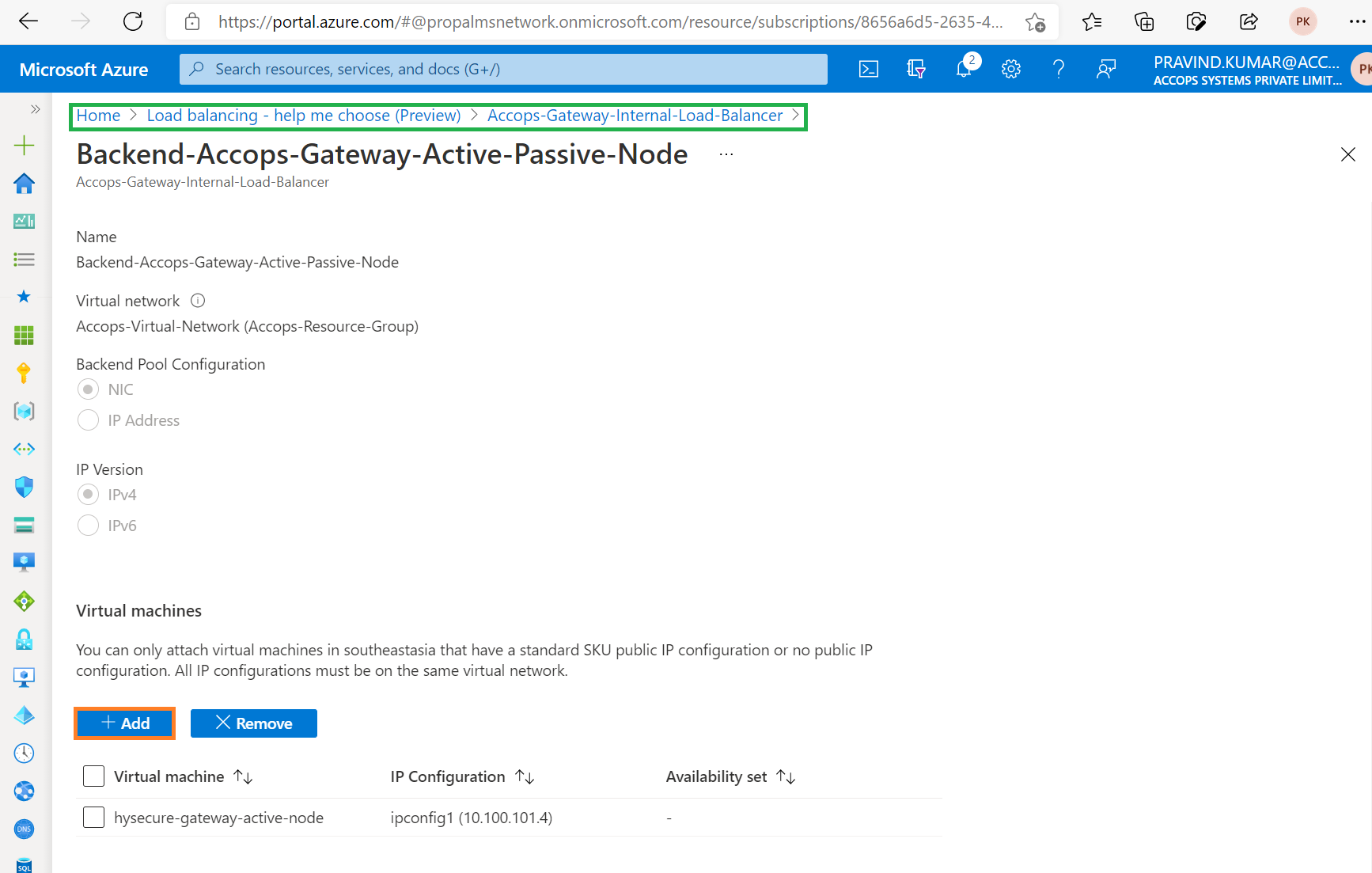Click the Virtual network info icon

199,301
